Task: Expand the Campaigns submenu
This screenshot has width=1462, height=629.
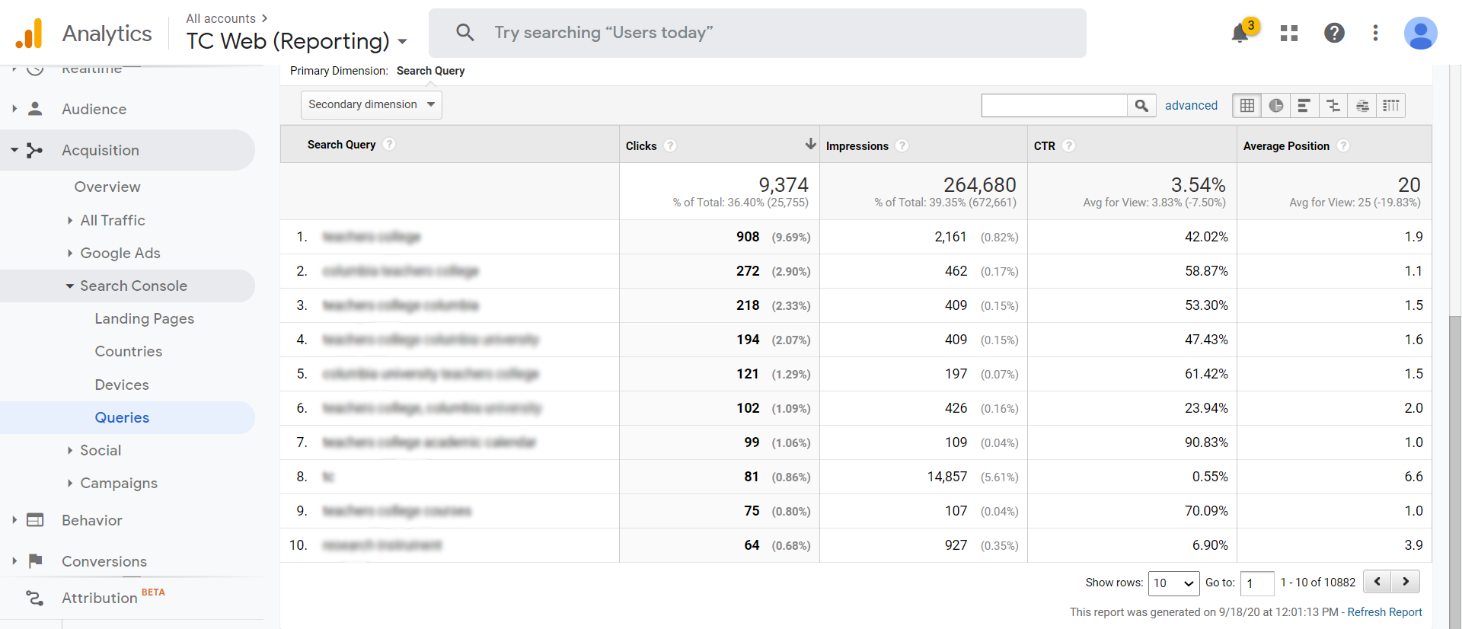Action: click(70, 483)
